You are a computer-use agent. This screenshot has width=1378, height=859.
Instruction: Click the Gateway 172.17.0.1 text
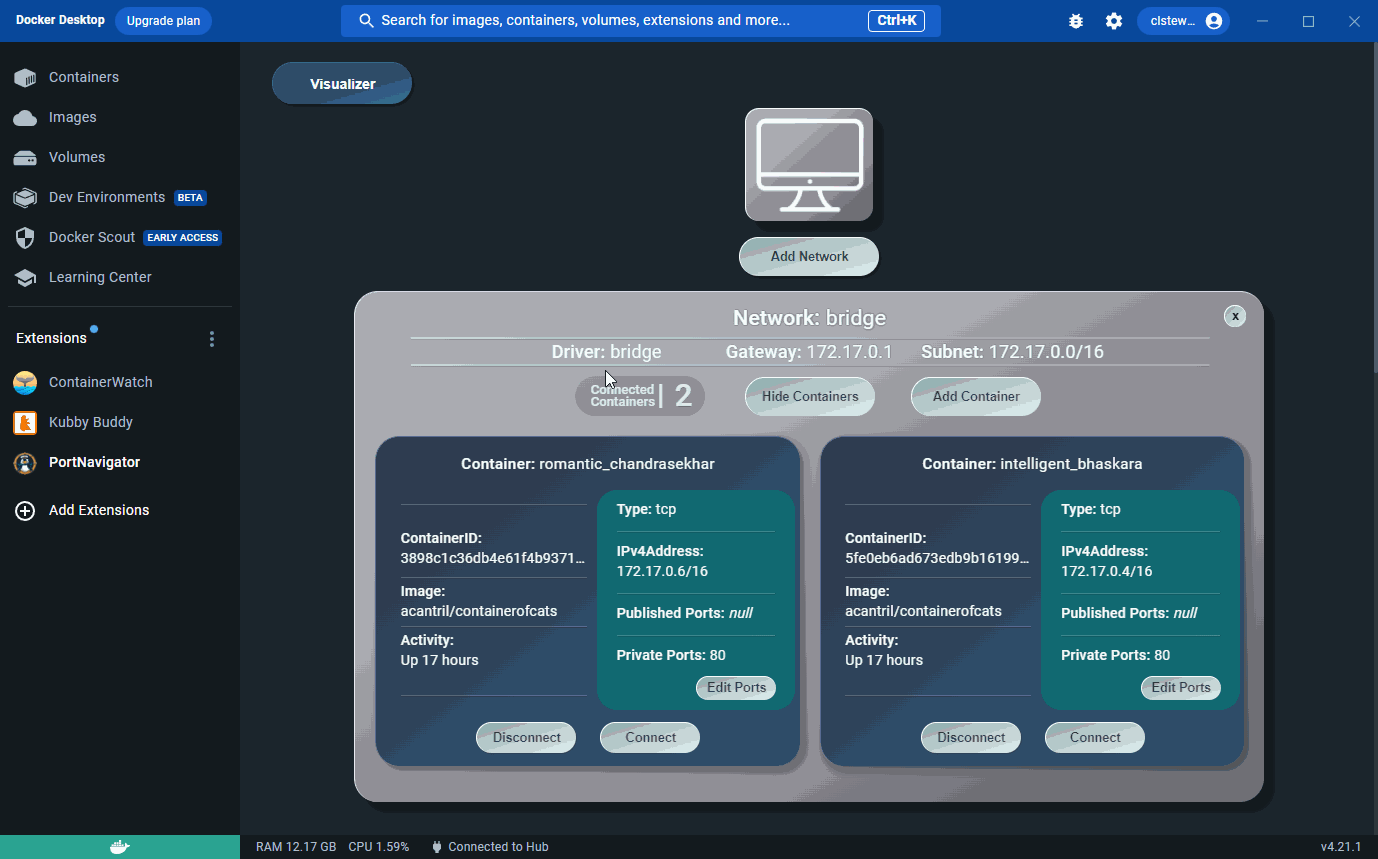(809, 352)
